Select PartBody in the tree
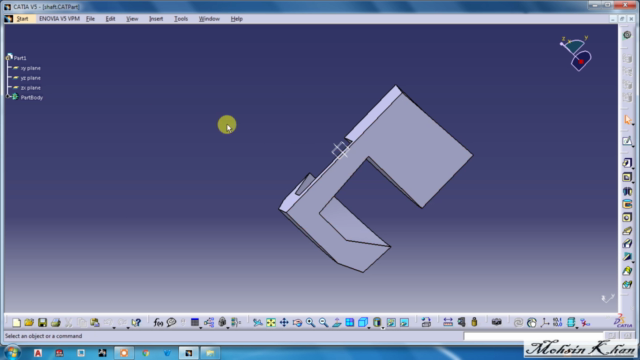This screenshot has height=360, width=640. click(31, 98)
